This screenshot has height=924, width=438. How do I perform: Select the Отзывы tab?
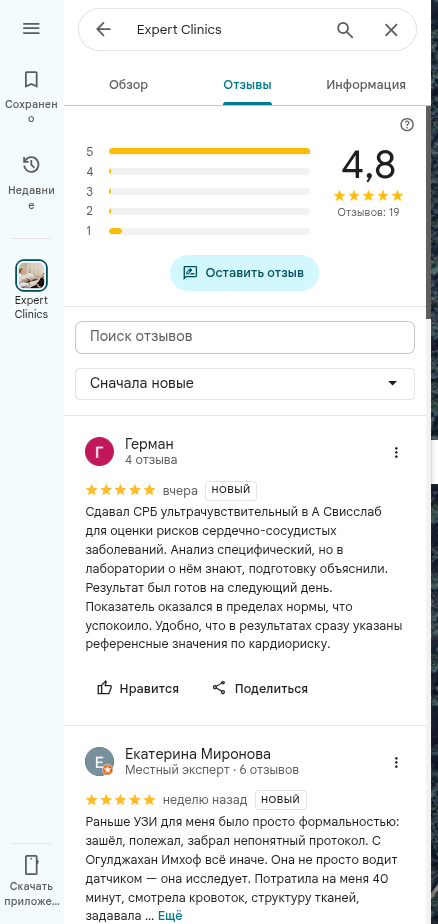tap(248, 85)
